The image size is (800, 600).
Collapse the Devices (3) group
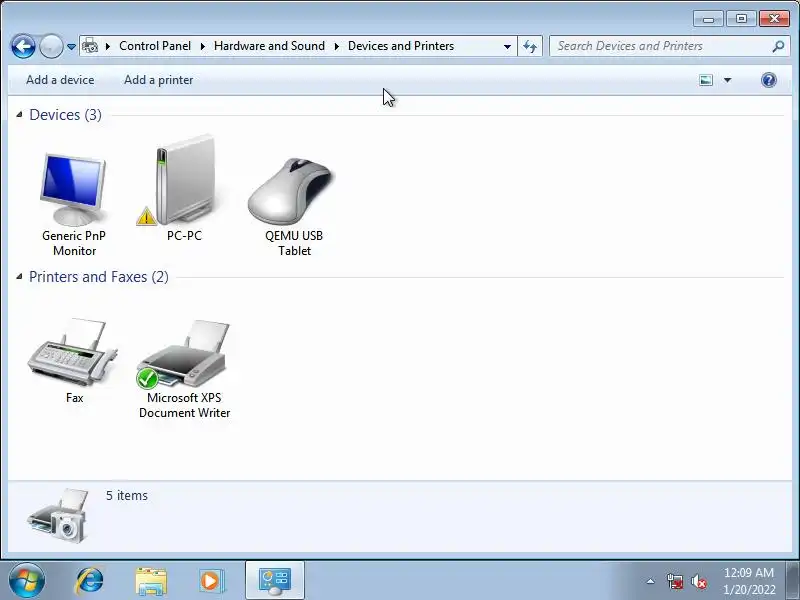tap(19, 114)
